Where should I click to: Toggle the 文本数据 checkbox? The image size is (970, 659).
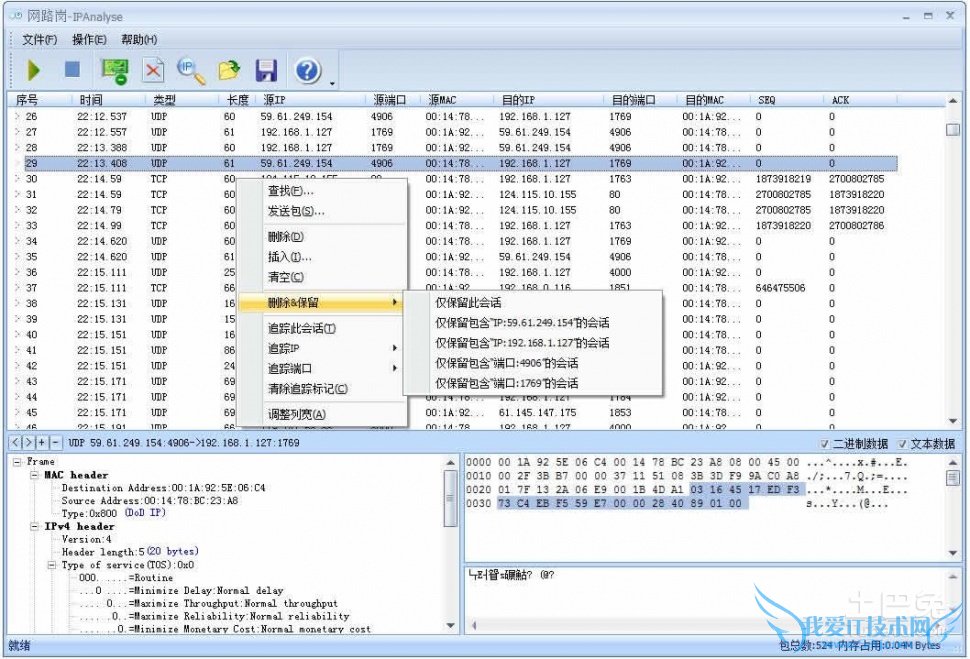click(x=902, y=444)
